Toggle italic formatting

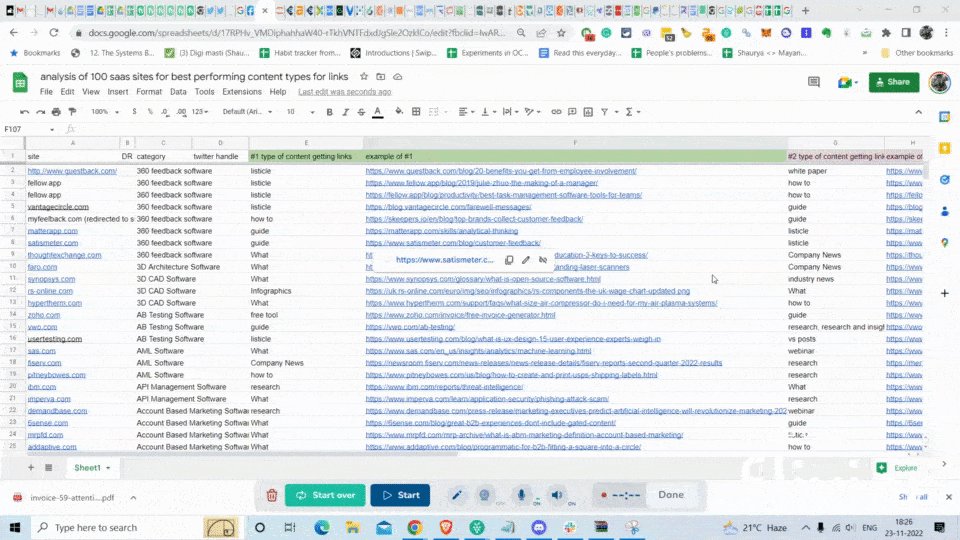point(345,112)
